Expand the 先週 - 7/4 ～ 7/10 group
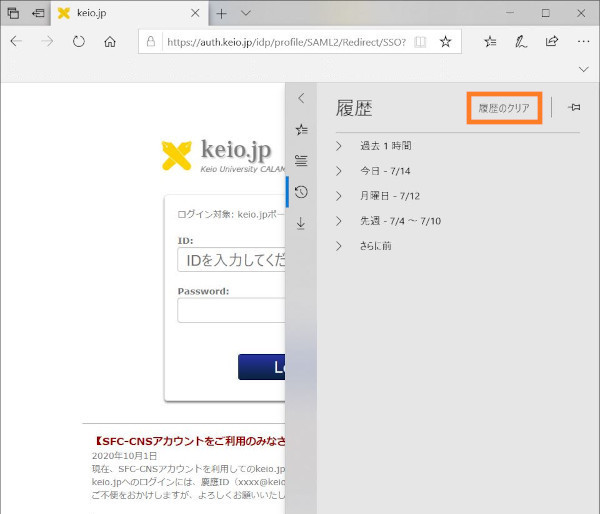Image resolution: width=600 pixels, height=514 pixels. pos(400,221)
